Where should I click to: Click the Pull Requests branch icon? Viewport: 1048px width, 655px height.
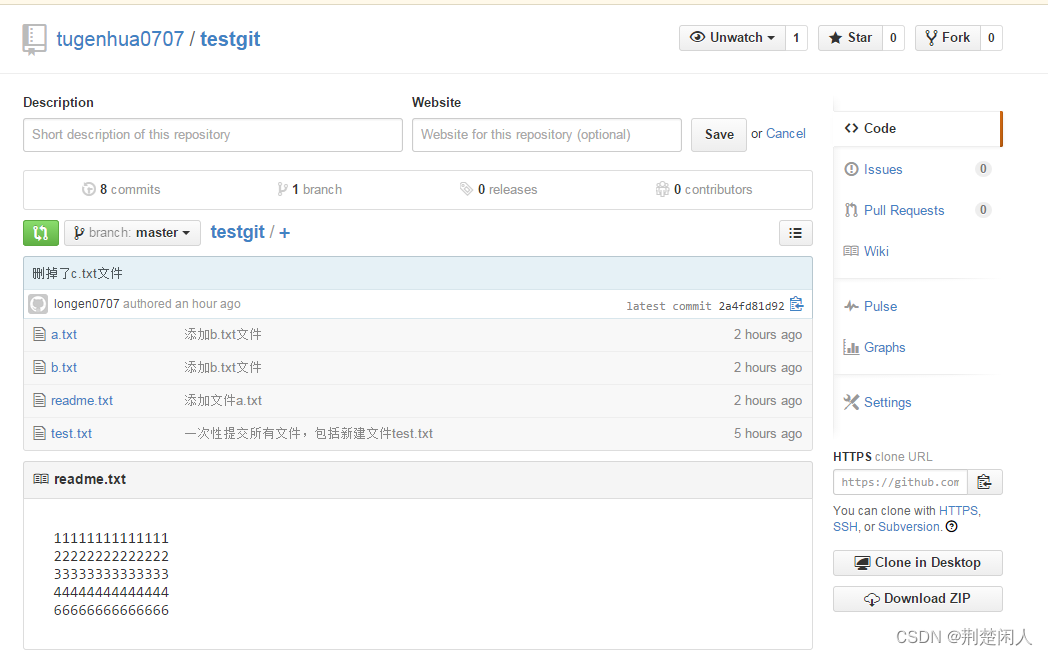tap(851, 211)
